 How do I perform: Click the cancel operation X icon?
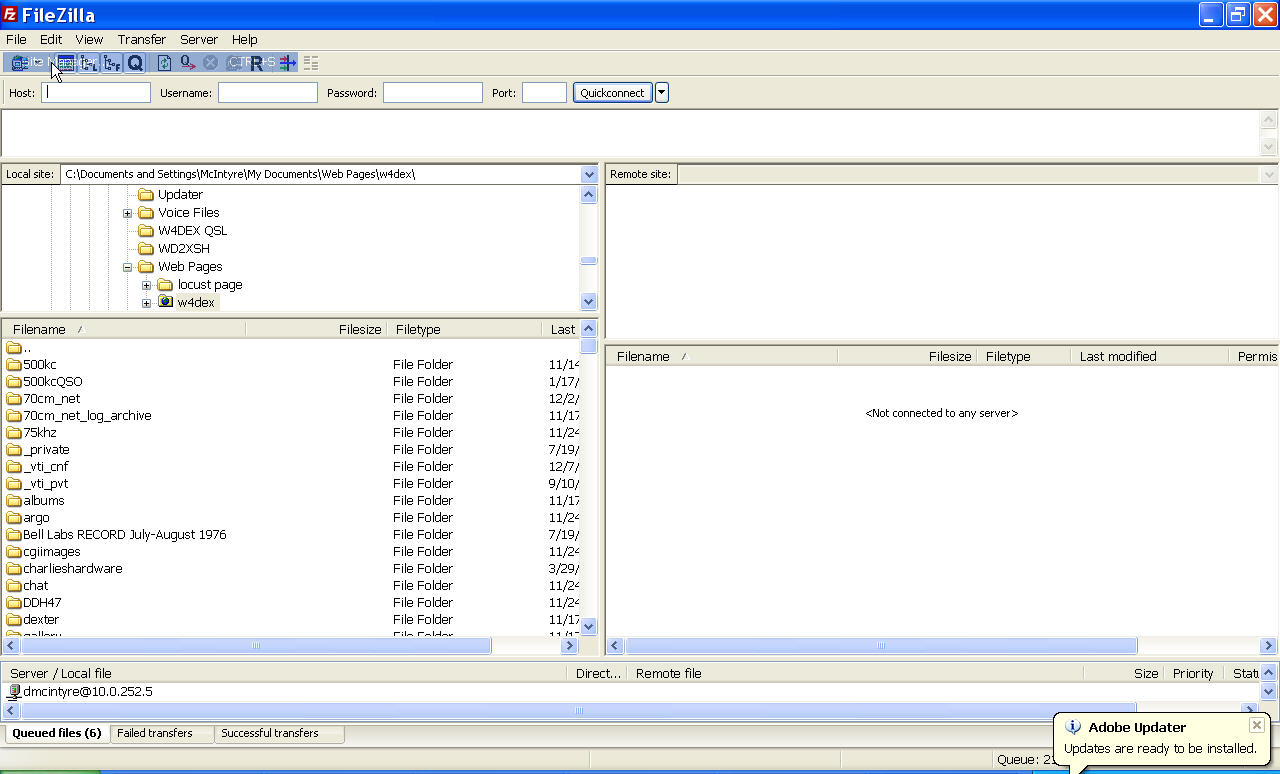[x=211, y=63]
